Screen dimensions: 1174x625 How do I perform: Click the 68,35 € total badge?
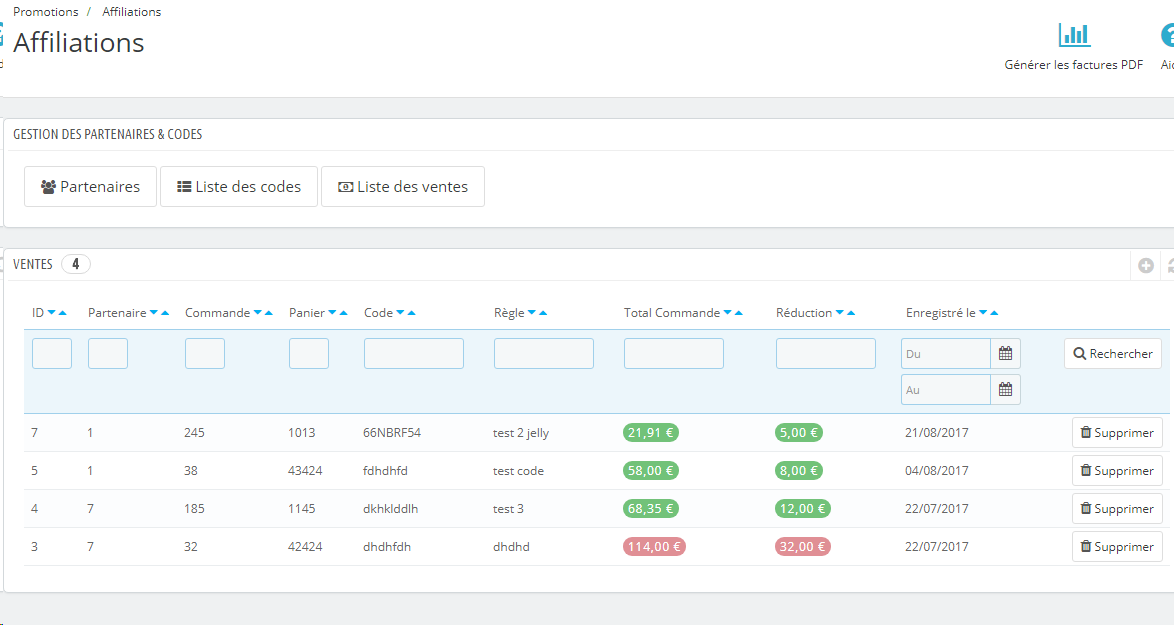point(651,508)
